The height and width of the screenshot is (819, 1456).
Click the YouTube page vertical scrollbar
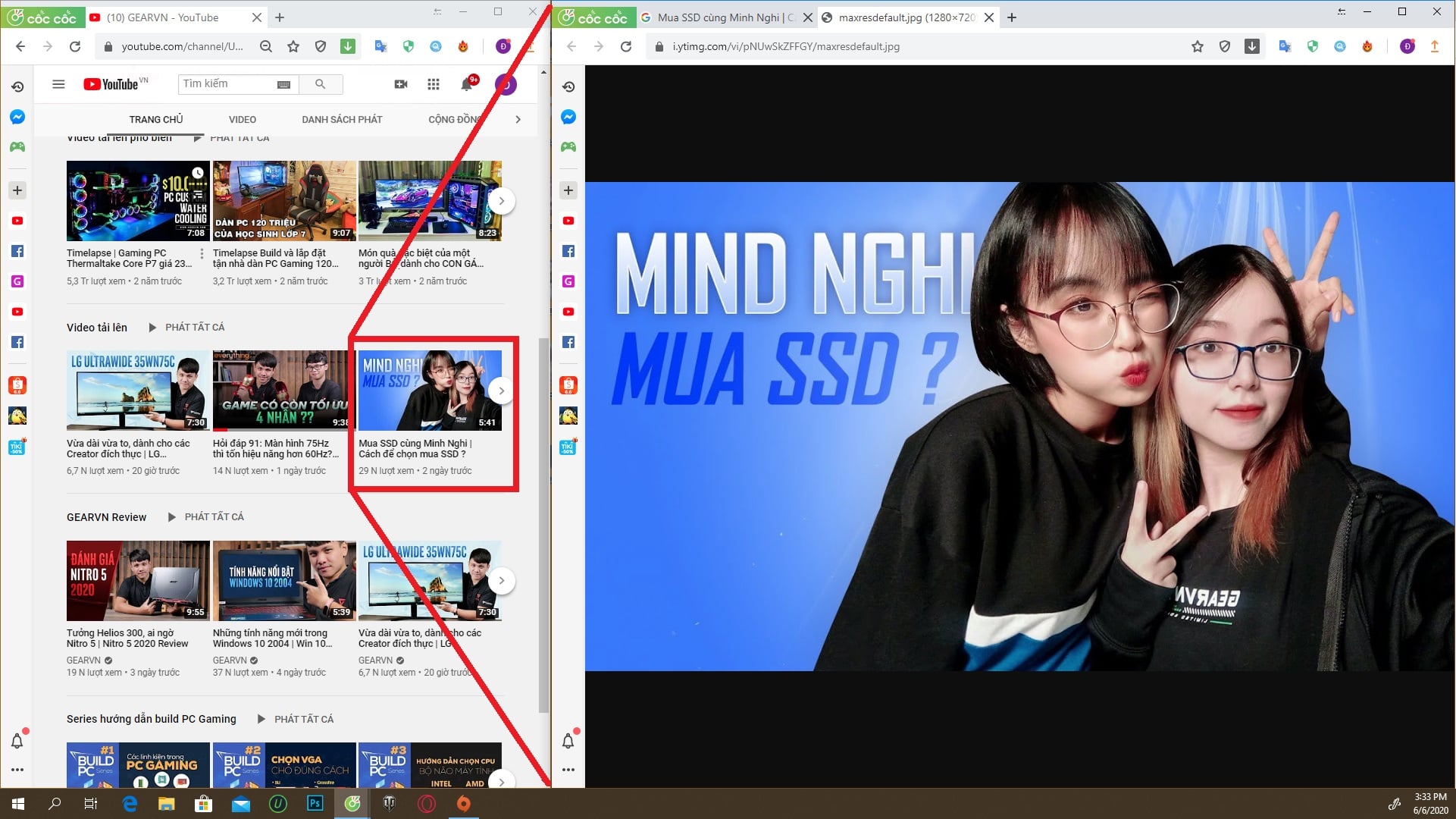tap(543, 525)
